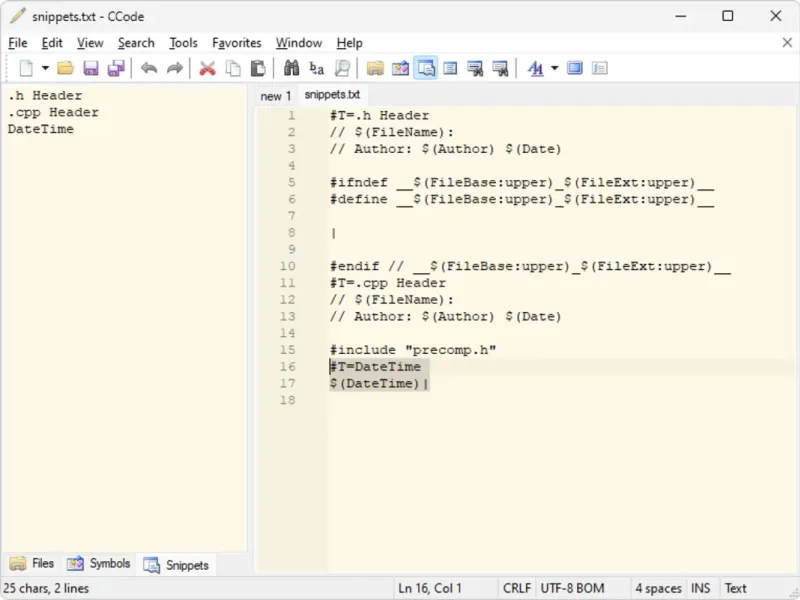The height and width of the screenshot is (600, 800).
Task: Redo the last undone edit
Action: pyautogui.click(x=174, y=68)
